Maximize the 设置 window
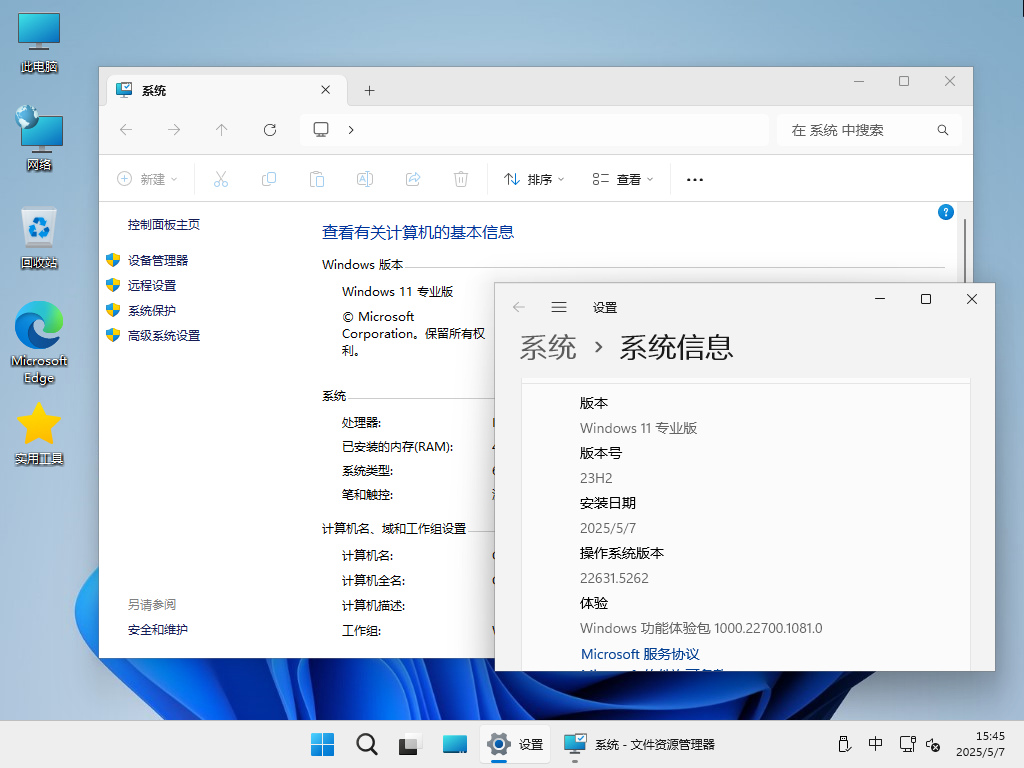The height and width of the screenshot is (768, 1024). tap(925, 299)
